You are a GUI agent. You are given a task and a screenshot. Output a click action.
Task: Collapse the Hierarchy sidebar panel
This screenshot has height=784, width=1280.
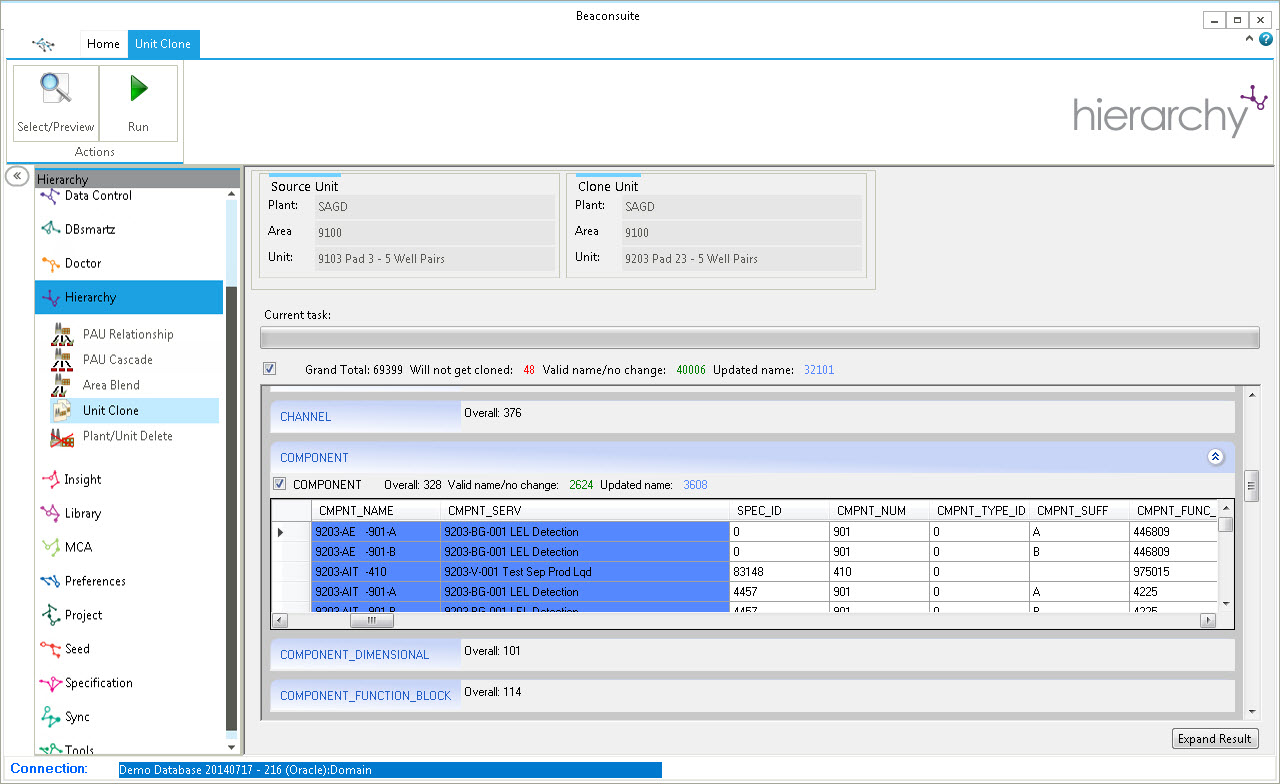[17, 176]
